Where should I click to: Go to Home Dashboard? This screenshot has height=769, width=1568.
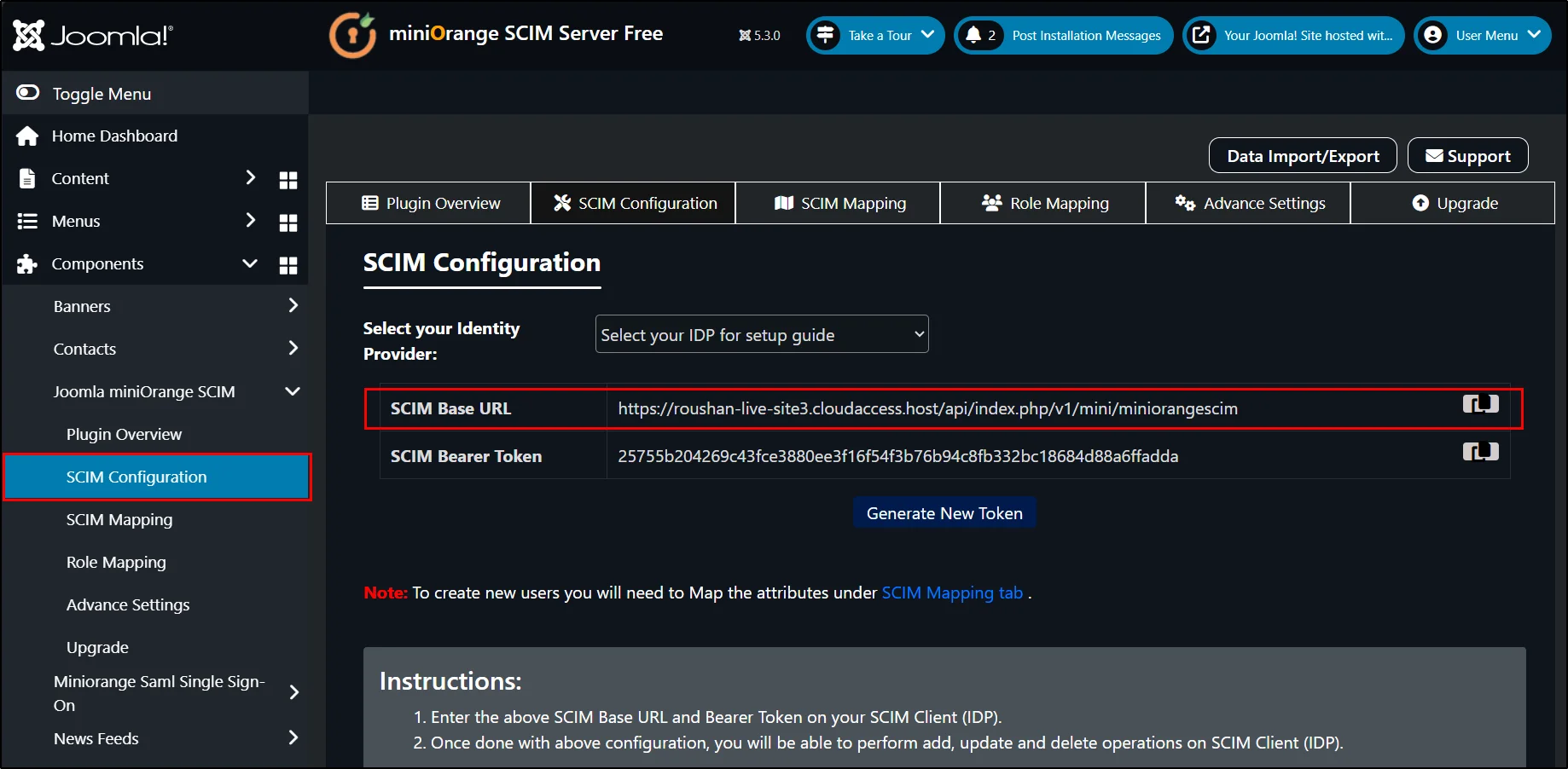(x=114, y=136)
